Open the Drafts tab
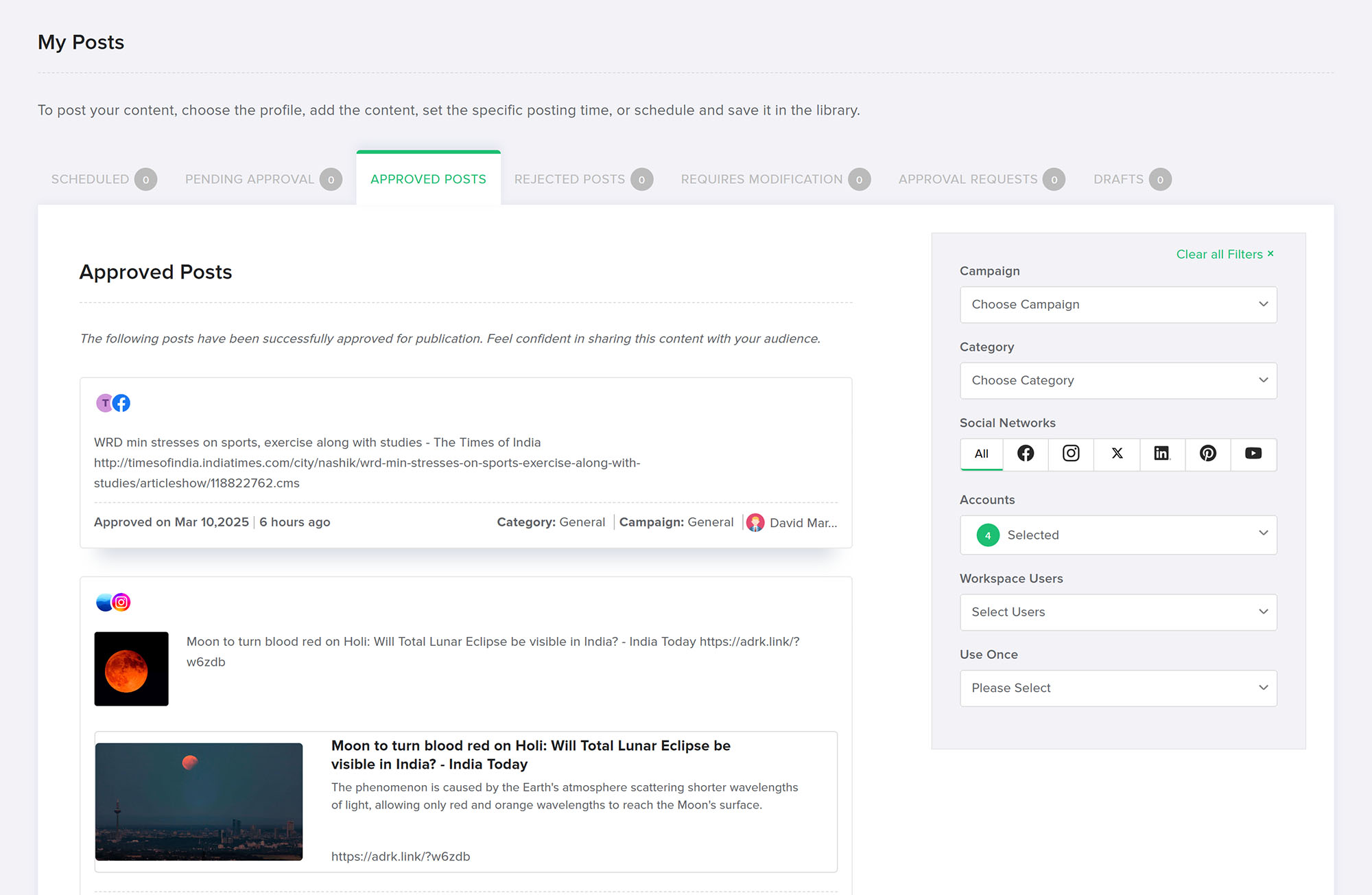1372x895 pixels. [1118, 179]
